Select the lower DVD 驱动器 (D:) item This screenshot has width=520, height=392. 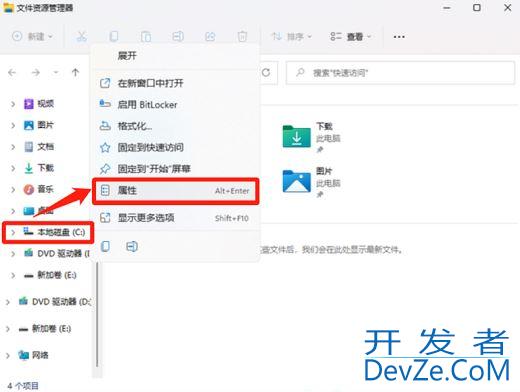click(x=54, y=302)
